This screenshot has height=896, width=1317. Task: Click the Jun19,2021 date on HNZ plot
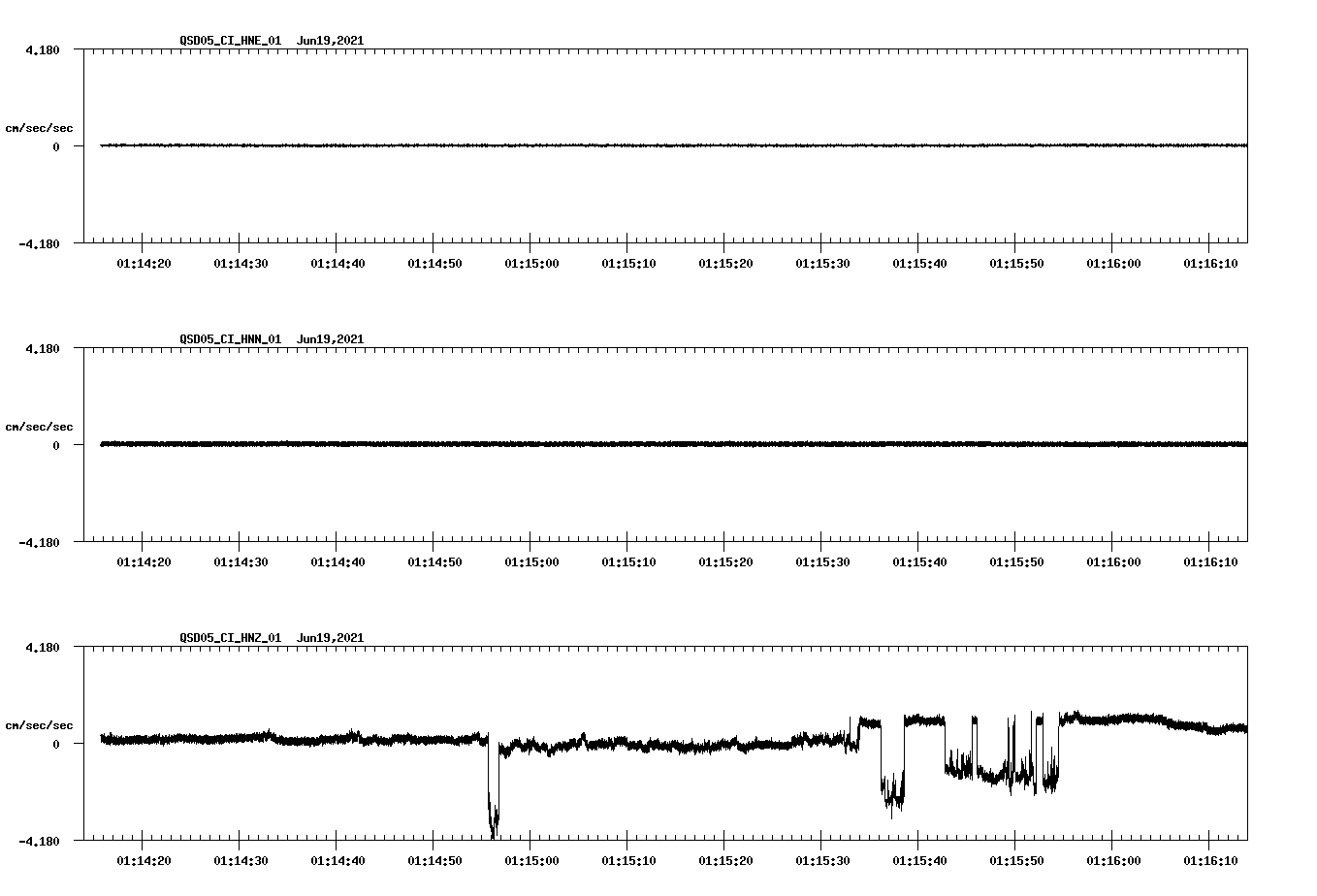tap(331, 638)
